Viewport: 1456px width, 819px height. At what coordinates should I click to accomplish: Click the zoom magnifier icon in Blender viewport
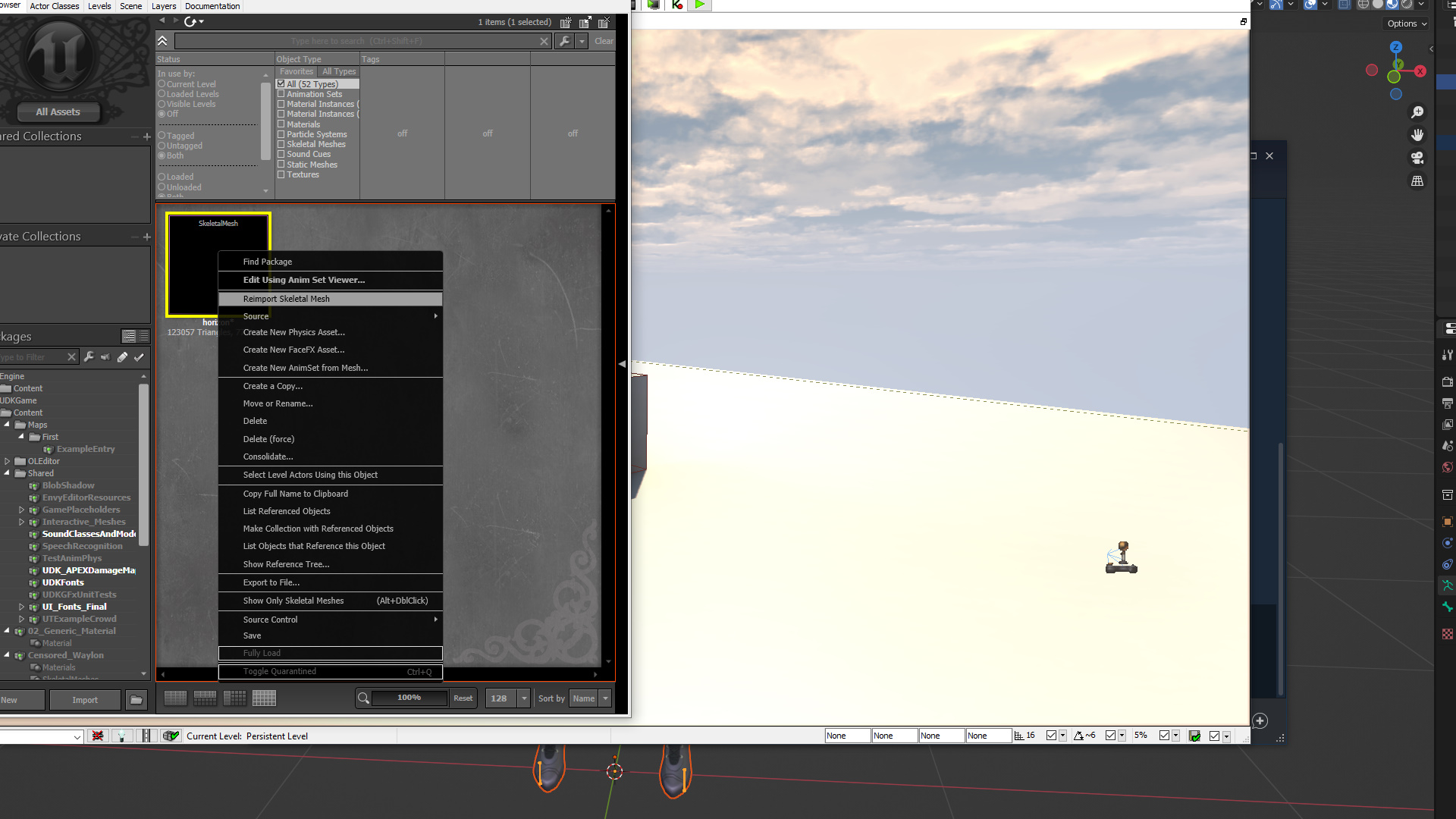point(1417,112)
